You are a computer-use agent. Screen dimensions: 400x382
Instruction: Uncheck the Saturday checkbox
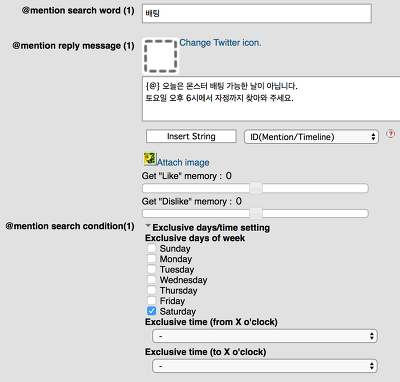(151, 311)
